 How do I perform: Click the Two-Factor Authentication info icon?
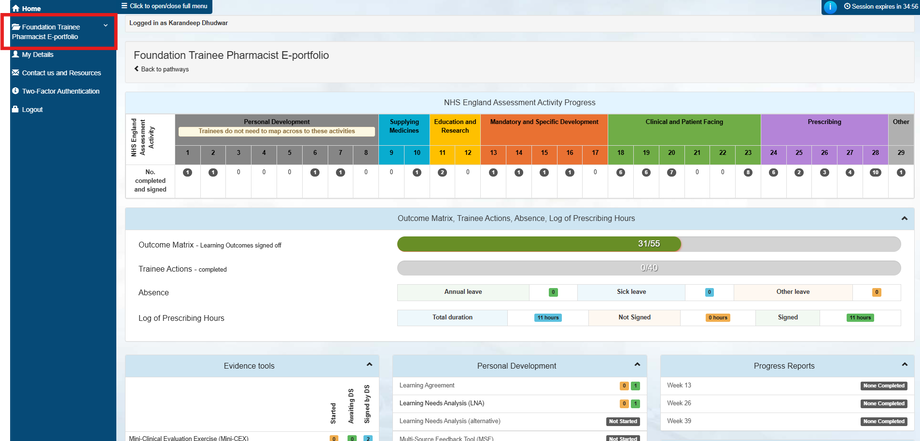pyautogui.click(x=15, y=91)
